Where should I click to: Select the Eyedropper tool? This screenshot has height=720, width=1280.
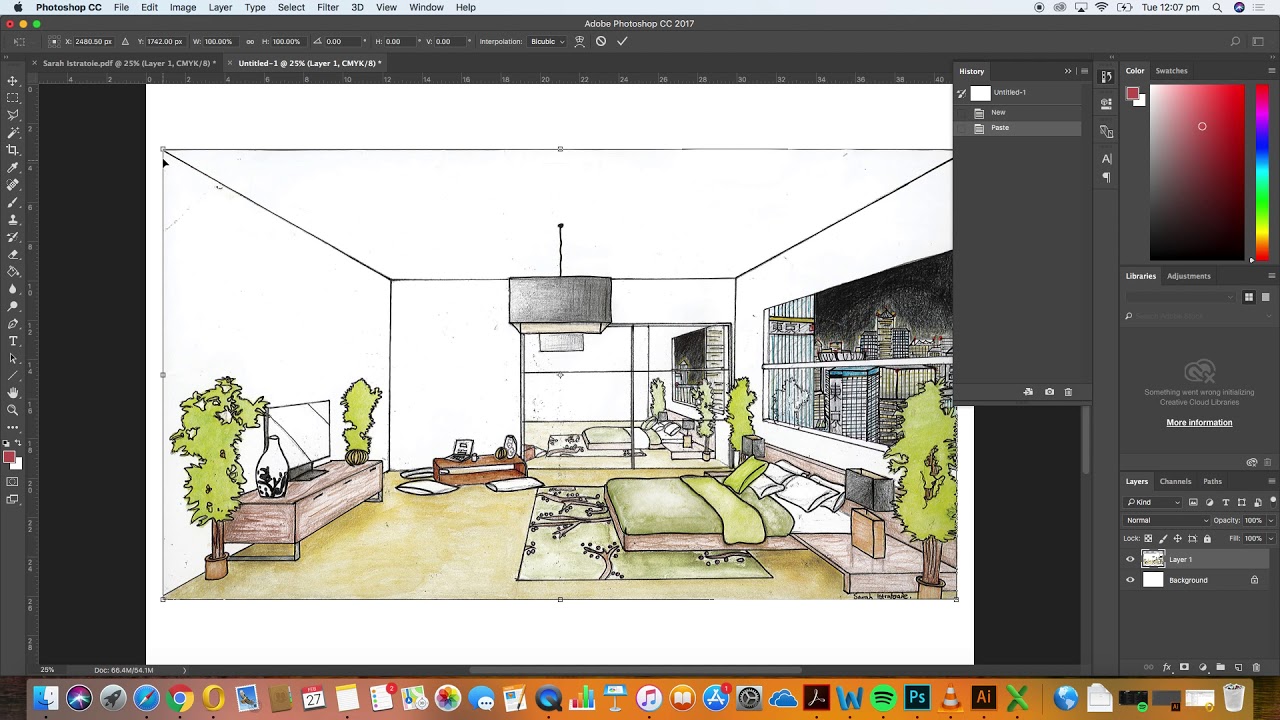pyautogui.click(x=13, y=167)
